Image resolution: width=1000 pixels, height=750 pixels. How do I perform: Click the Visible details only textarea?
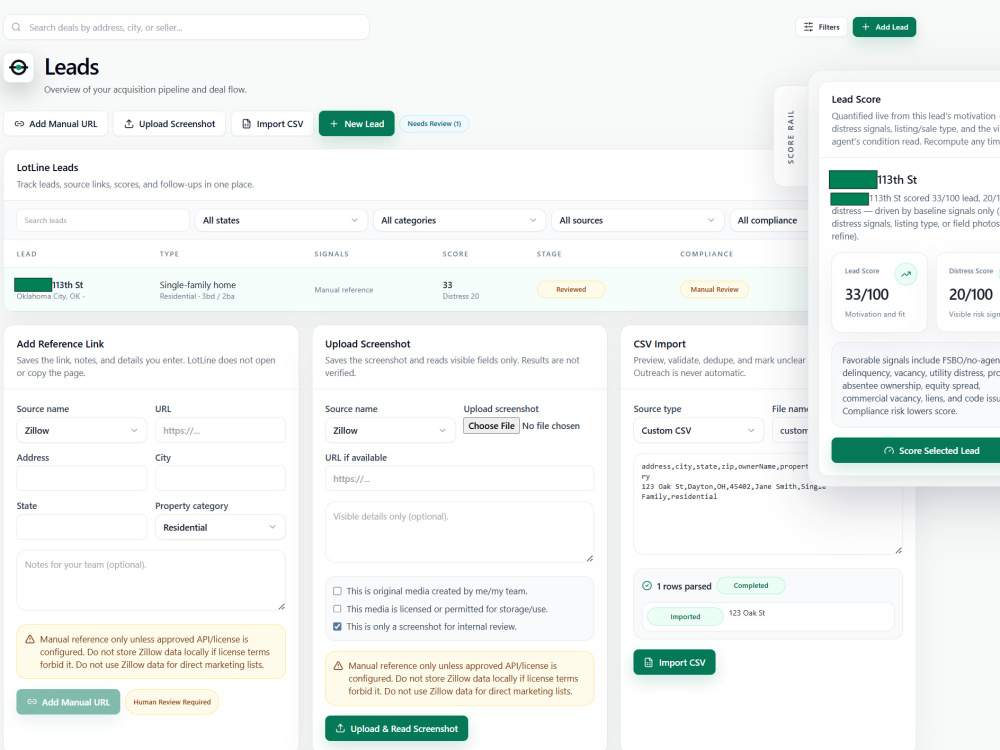point(459,532)
